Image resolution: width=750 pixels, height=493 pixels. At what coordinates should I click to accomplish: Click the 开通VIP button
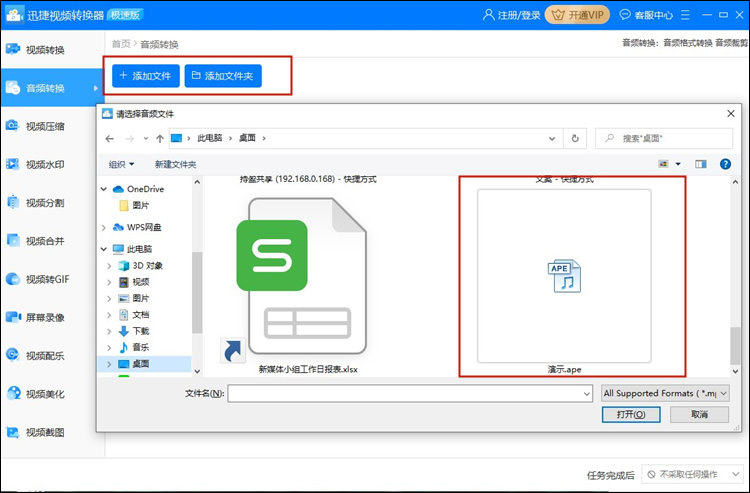point(577,15)
